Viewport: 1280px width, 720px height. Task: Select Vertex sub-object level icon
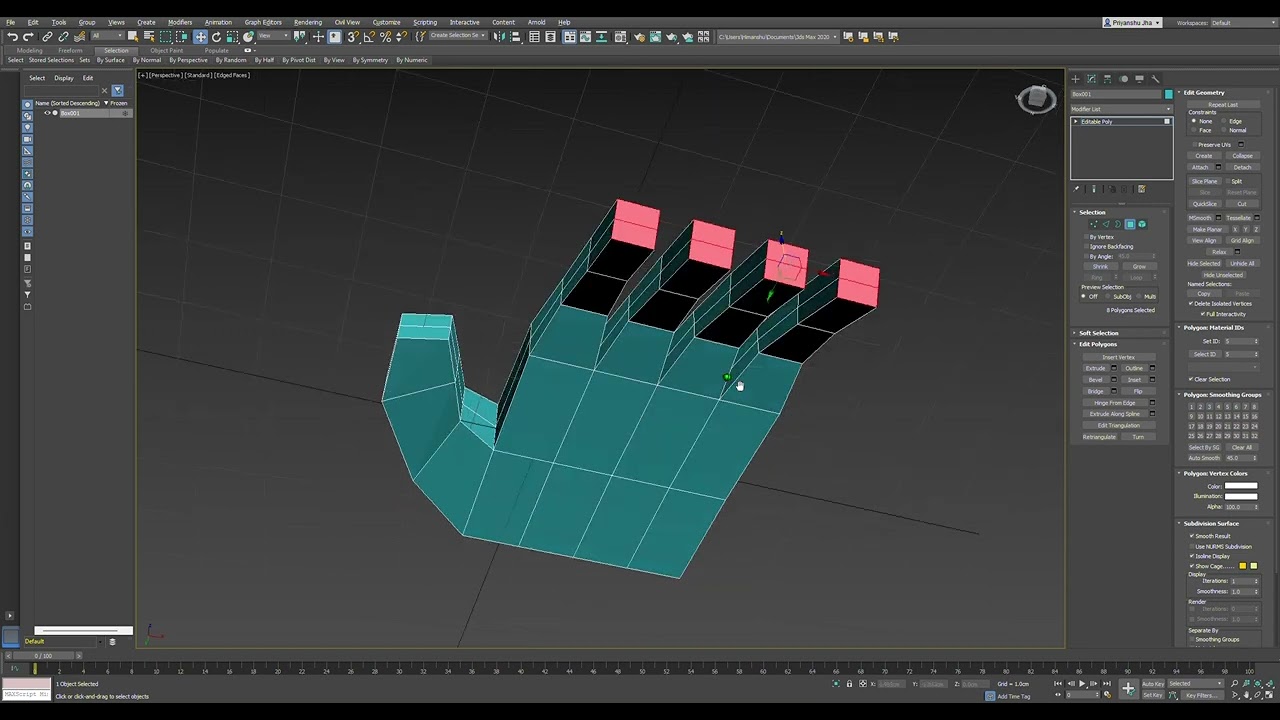tap(1093, 224)
